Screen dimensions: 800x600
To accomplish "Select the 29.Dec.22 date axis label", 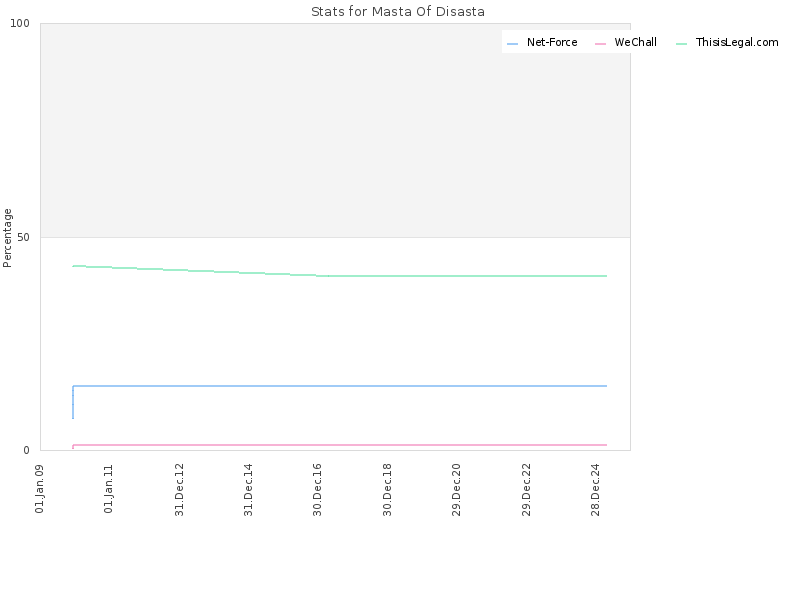I will (526, 490).
